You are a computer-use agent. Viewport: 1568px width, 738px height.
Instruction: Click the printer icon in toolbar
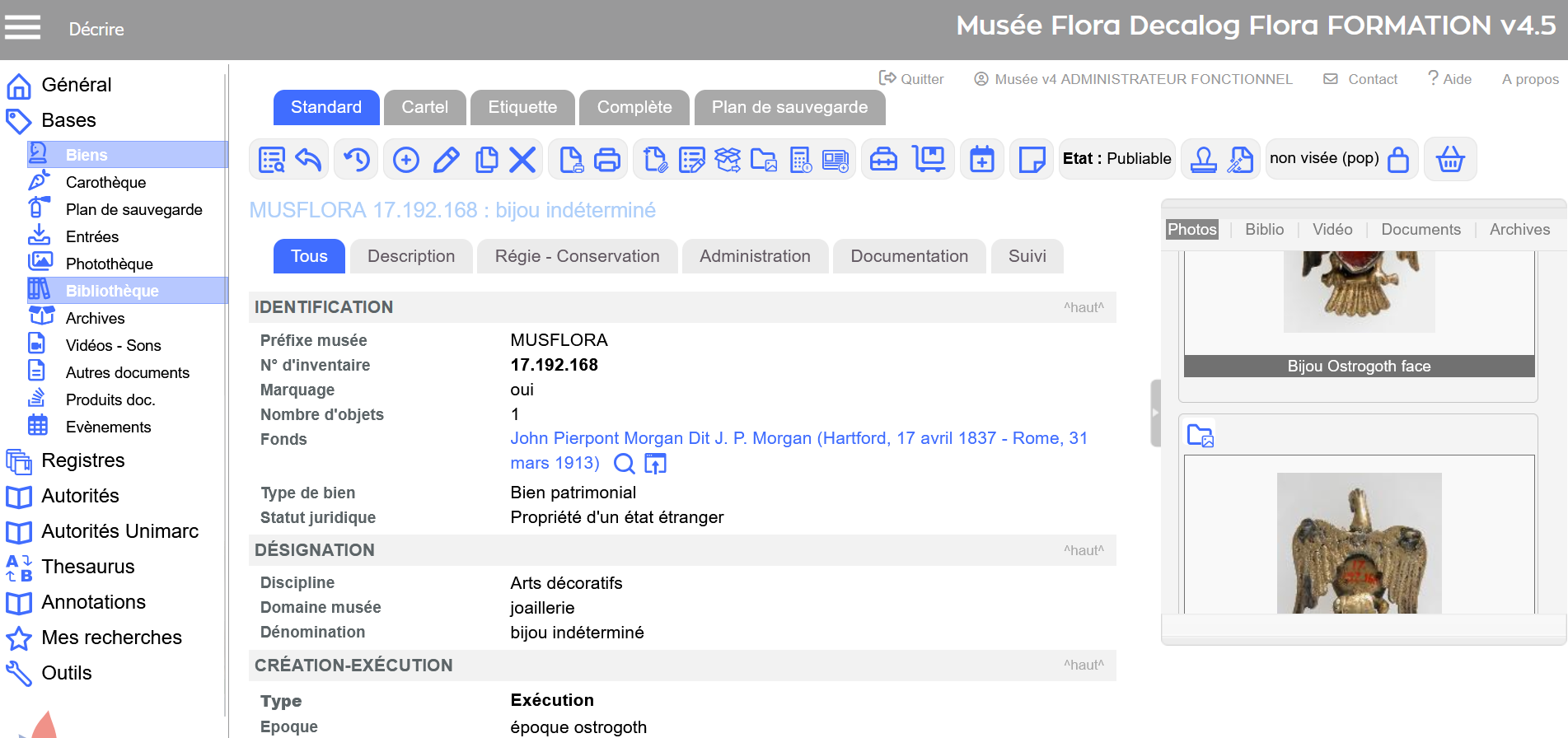tap(607, 159)
